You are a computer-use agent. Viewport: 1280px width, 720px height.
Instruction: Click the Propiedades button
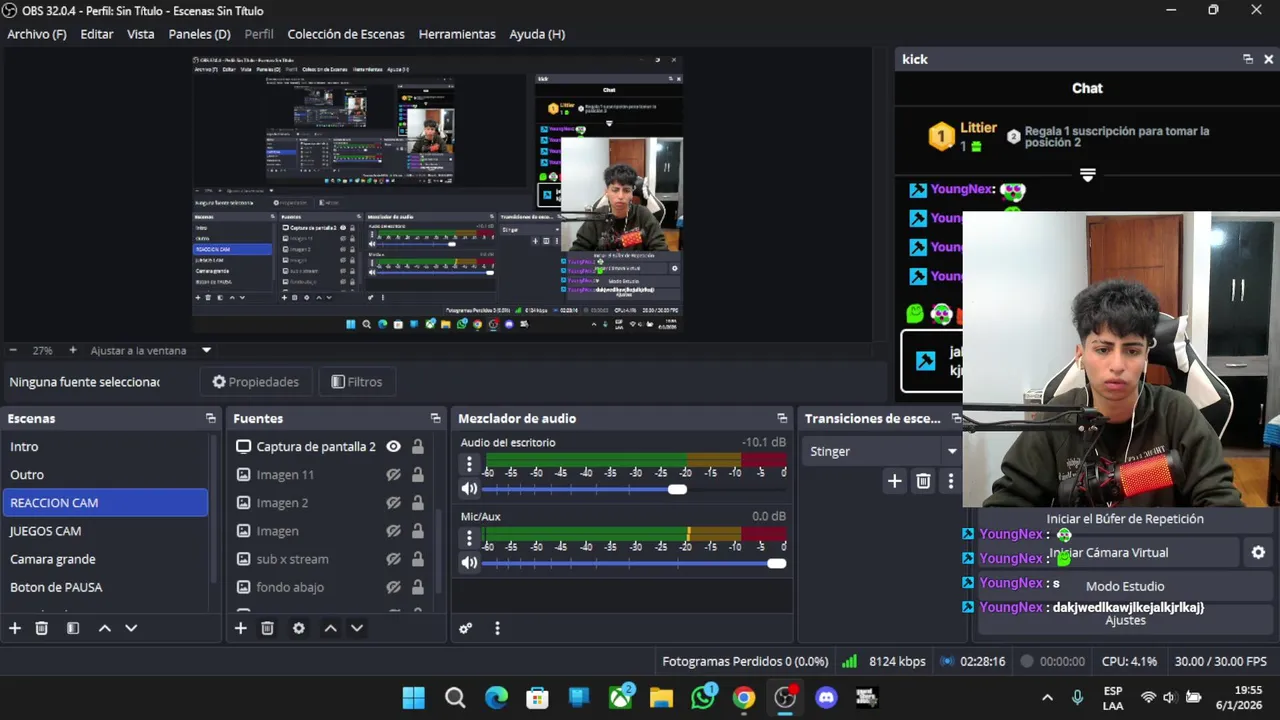[256, 382]
